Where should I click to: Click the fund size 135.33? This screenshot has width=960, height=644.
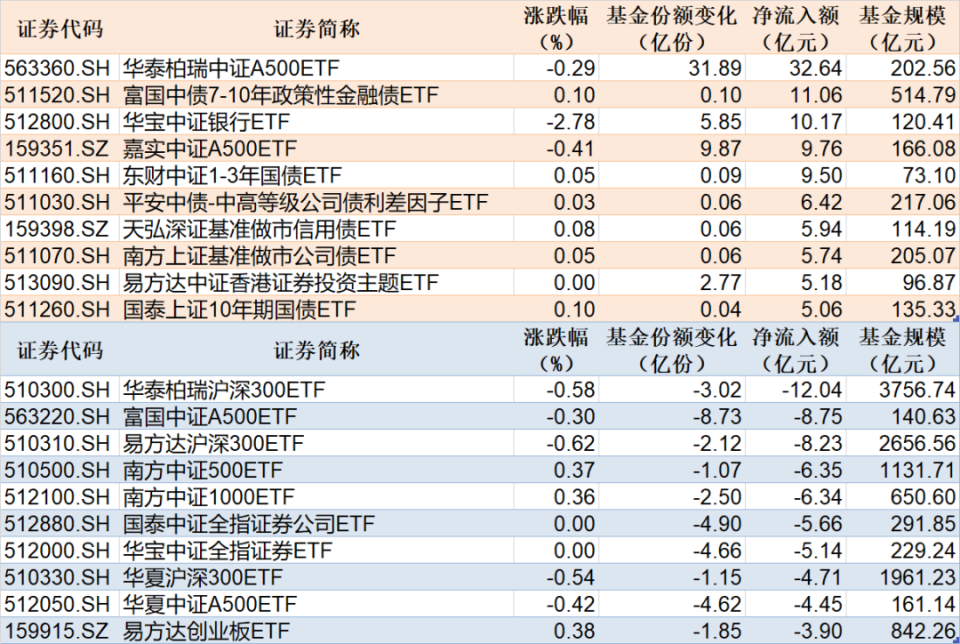(x=923, y=310)
